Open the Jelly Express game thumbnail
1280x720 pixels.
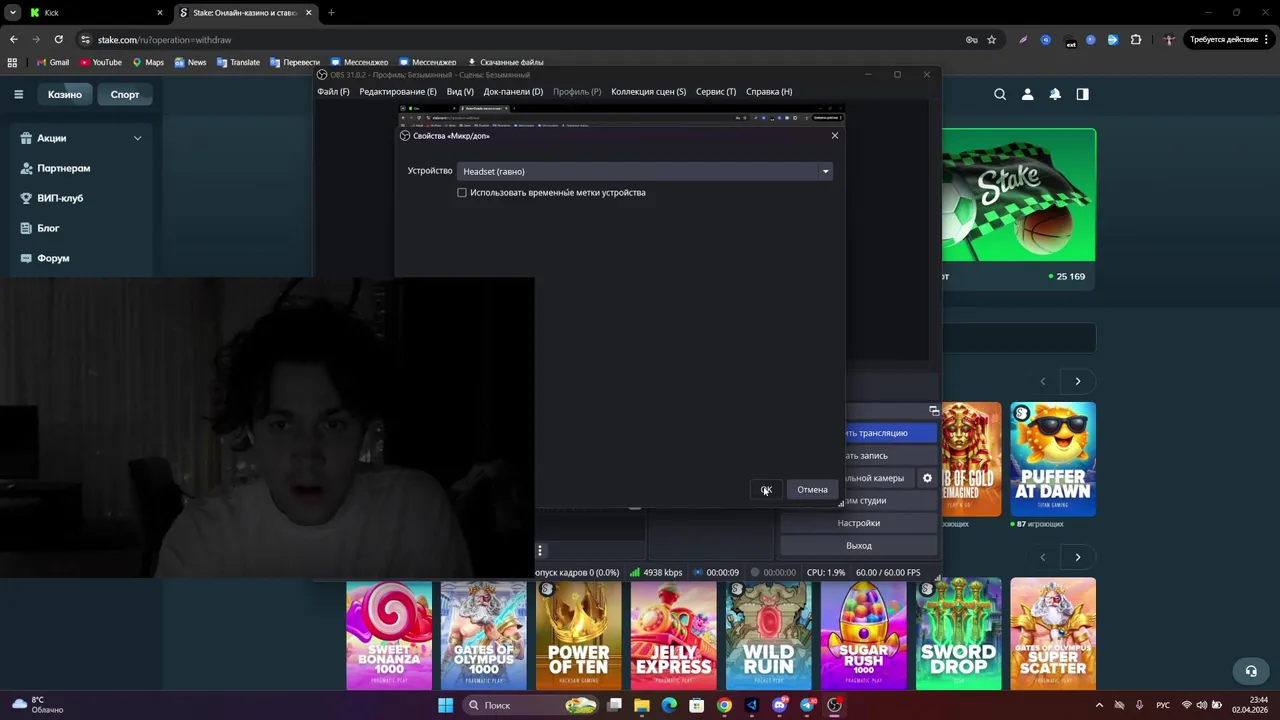673,635
